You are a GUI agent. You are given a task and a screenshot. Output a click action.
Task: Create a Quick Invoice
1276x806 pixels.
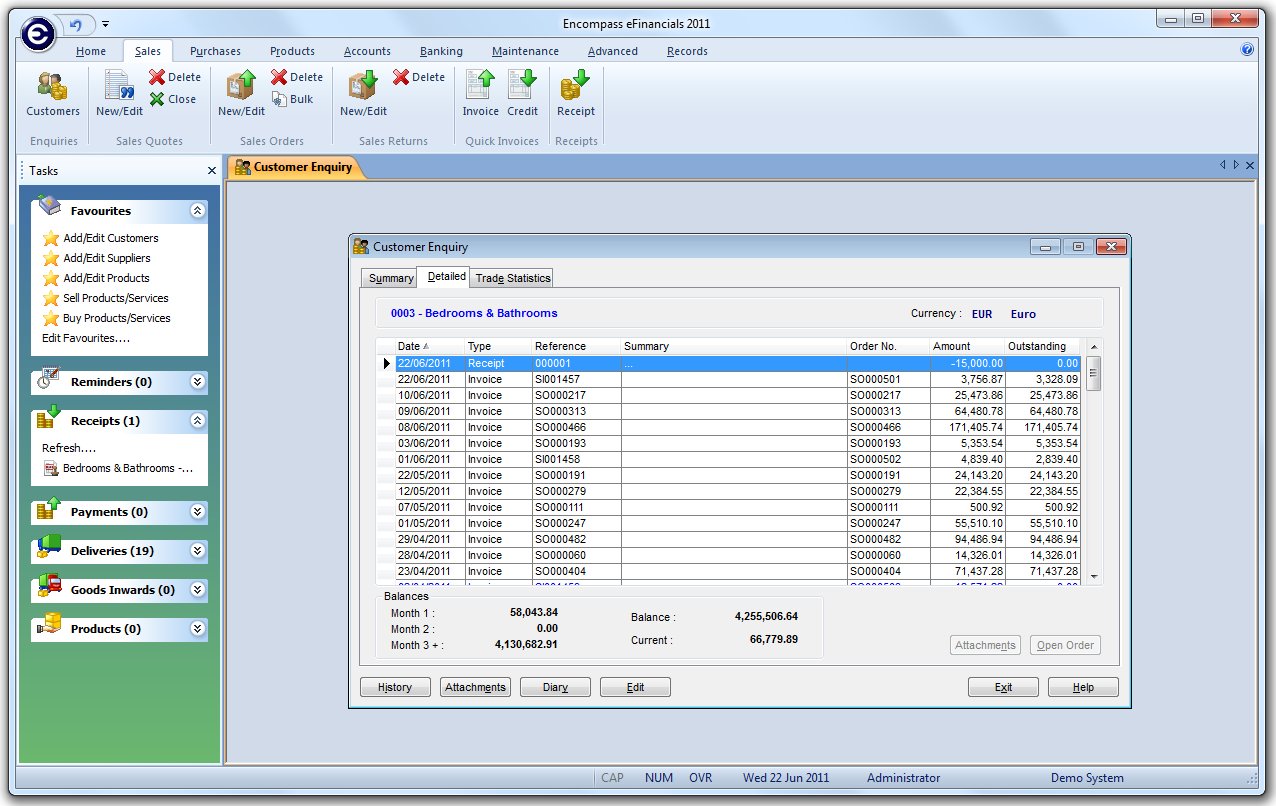(480, 94)
